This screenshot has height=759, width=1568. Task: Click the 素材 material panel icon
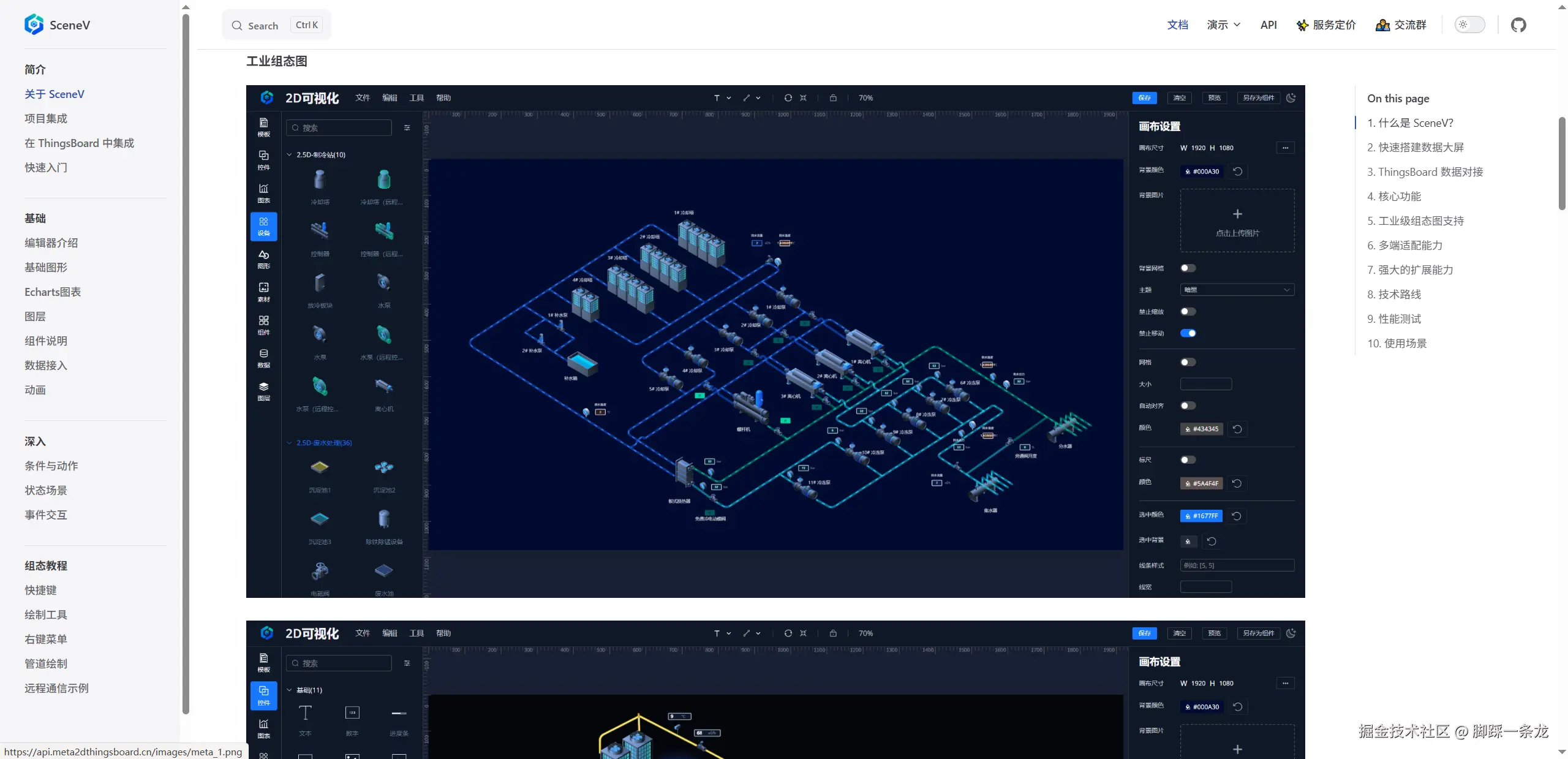[263, 292]
